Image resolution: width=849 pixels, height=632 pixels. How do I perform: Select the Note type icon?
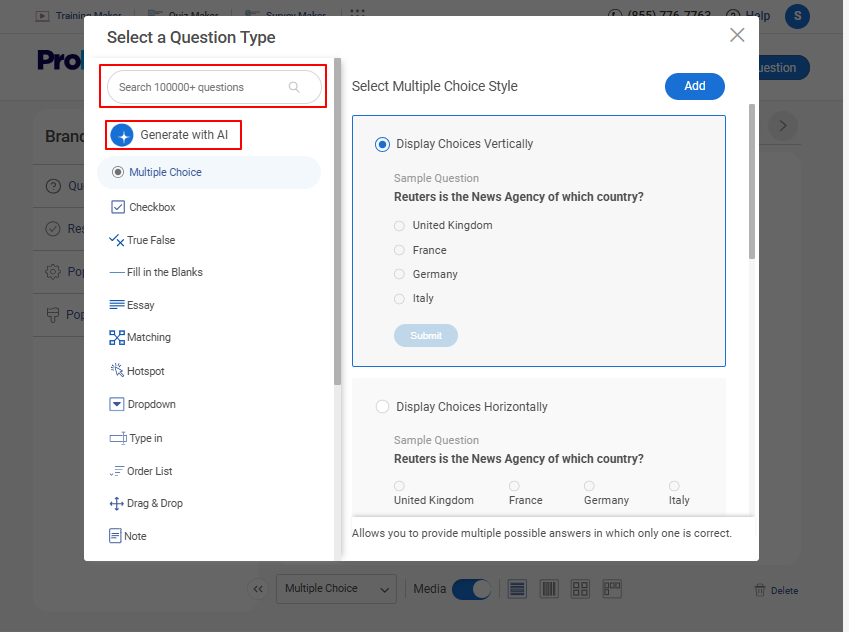[116, 536]
